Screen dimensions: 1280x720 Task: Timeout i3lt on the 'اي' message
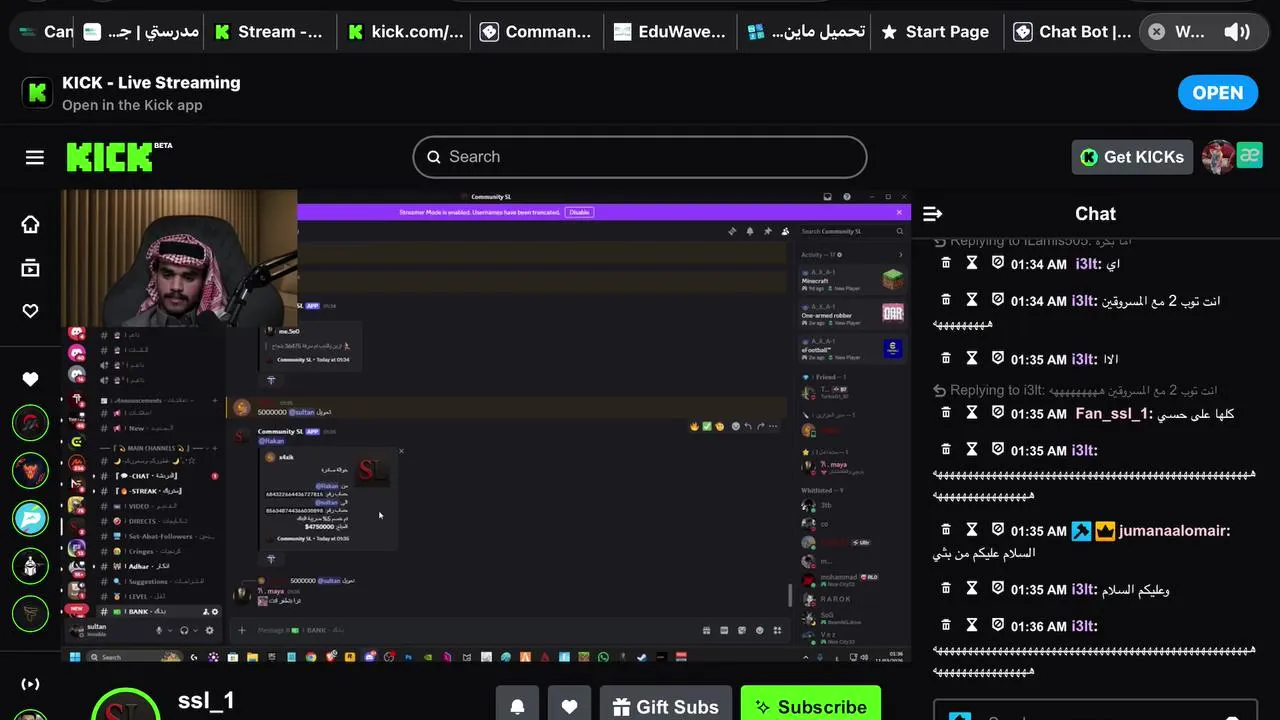pyautogui.click(x=972, y=263)
